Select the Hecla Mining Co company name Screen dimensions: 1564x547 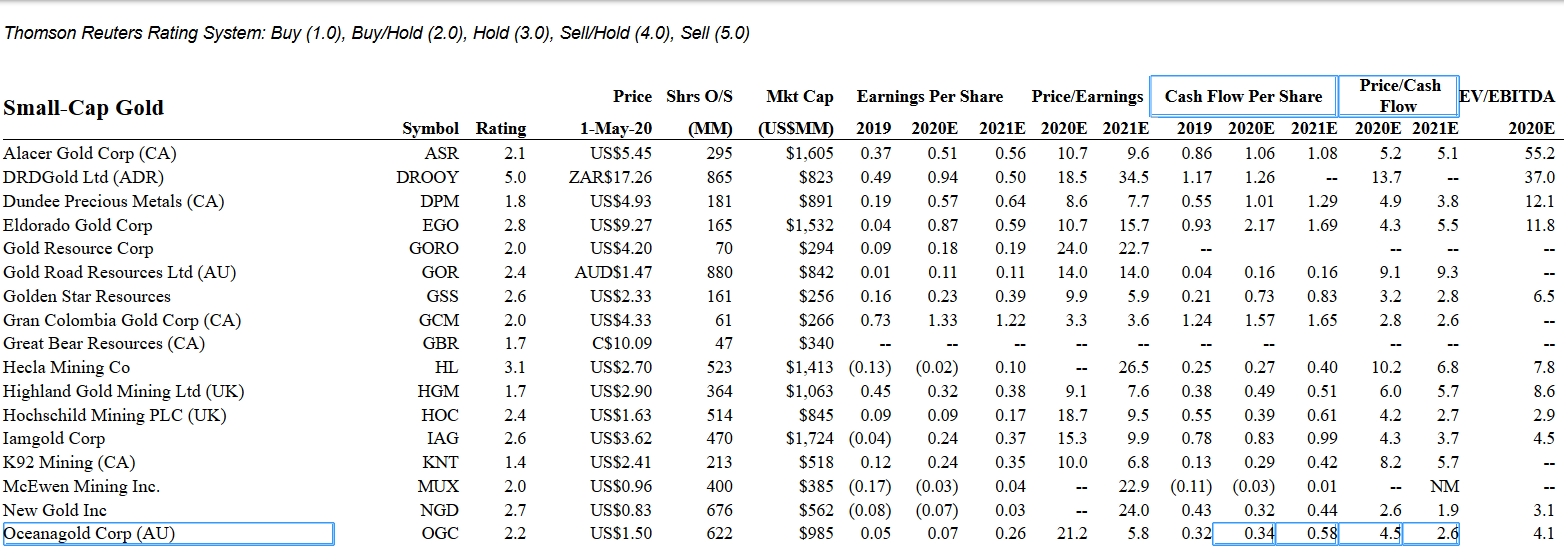tap(67, 367)
